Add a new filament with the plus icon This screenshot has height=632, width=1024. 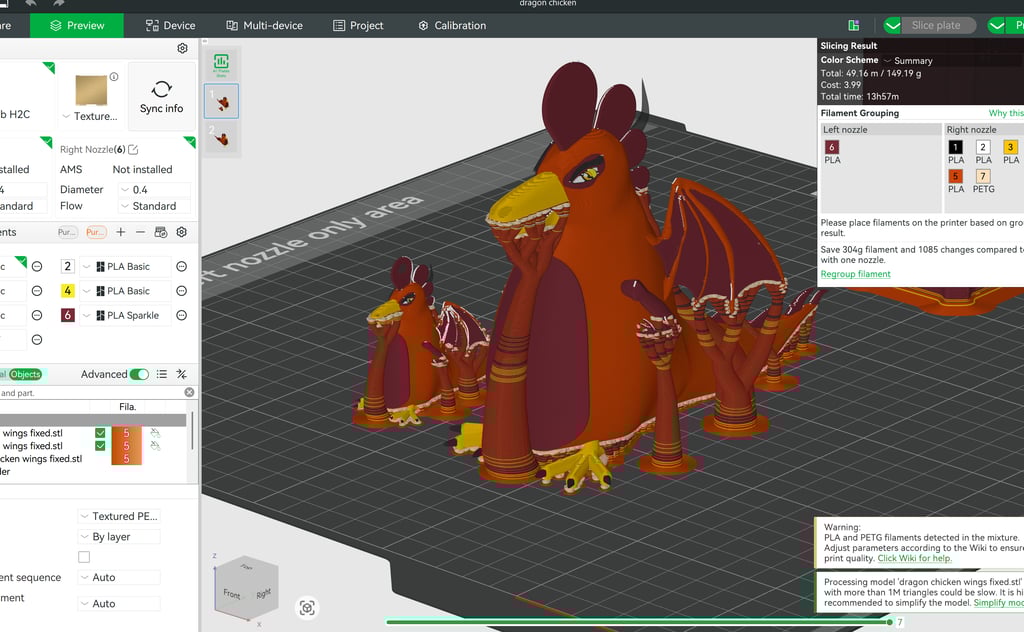point(120,232)
